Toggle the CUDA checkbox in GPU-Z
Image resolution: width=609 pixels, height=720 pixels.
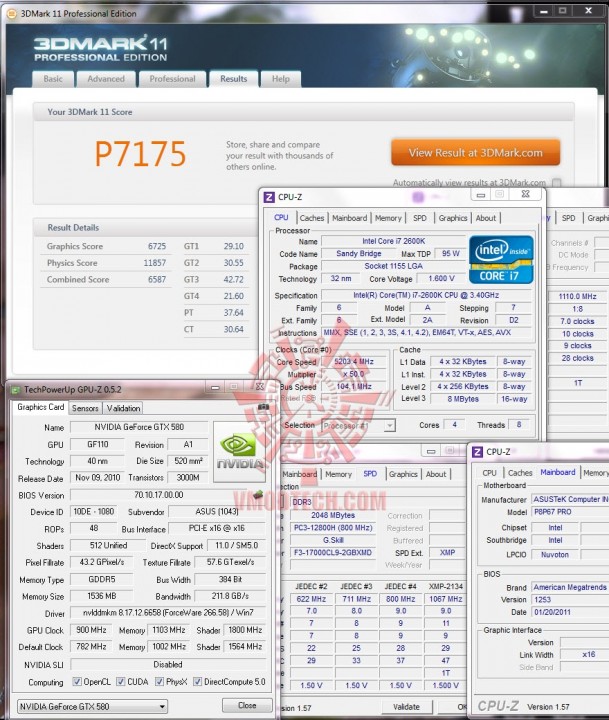(121, 682)
